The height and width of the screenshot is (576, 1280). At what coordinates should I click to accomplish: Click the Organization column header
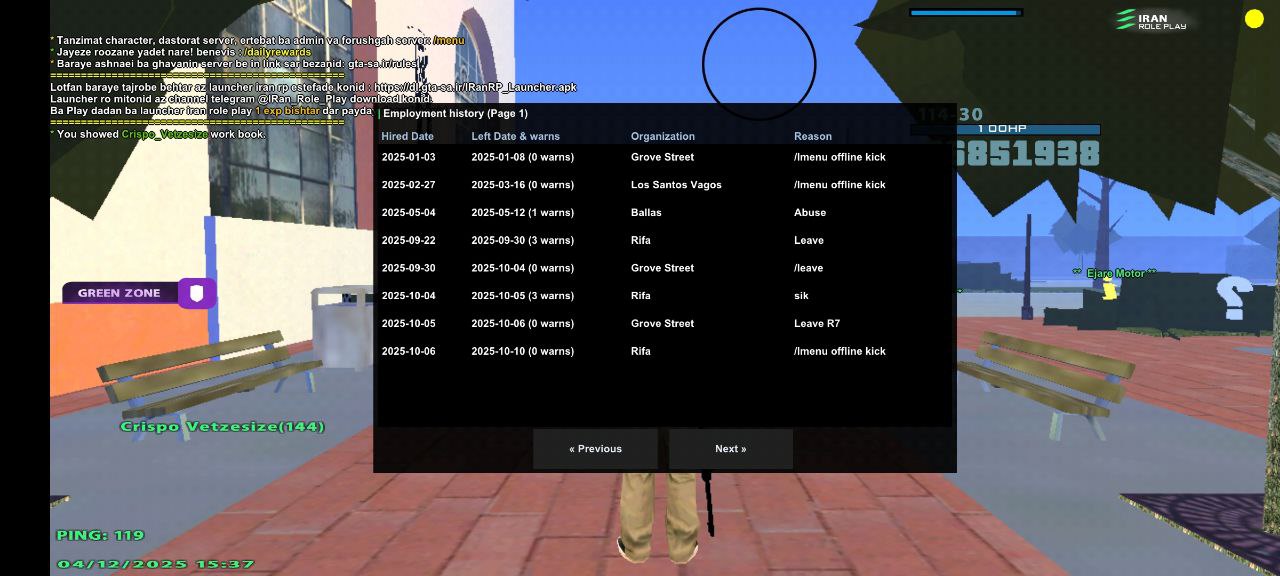(662, 136)
